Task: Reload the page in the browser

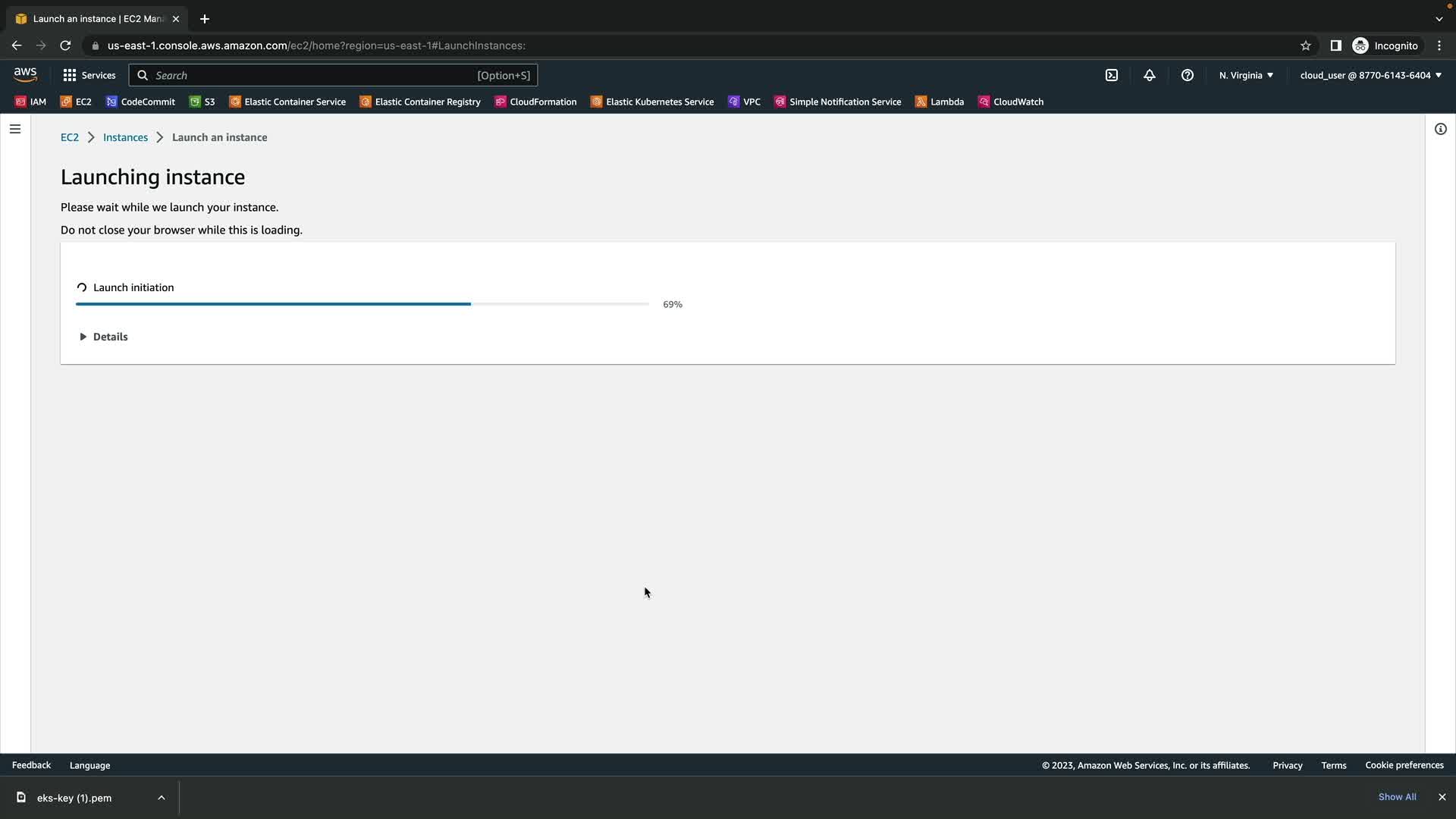Action: click(x=65, y=45)
